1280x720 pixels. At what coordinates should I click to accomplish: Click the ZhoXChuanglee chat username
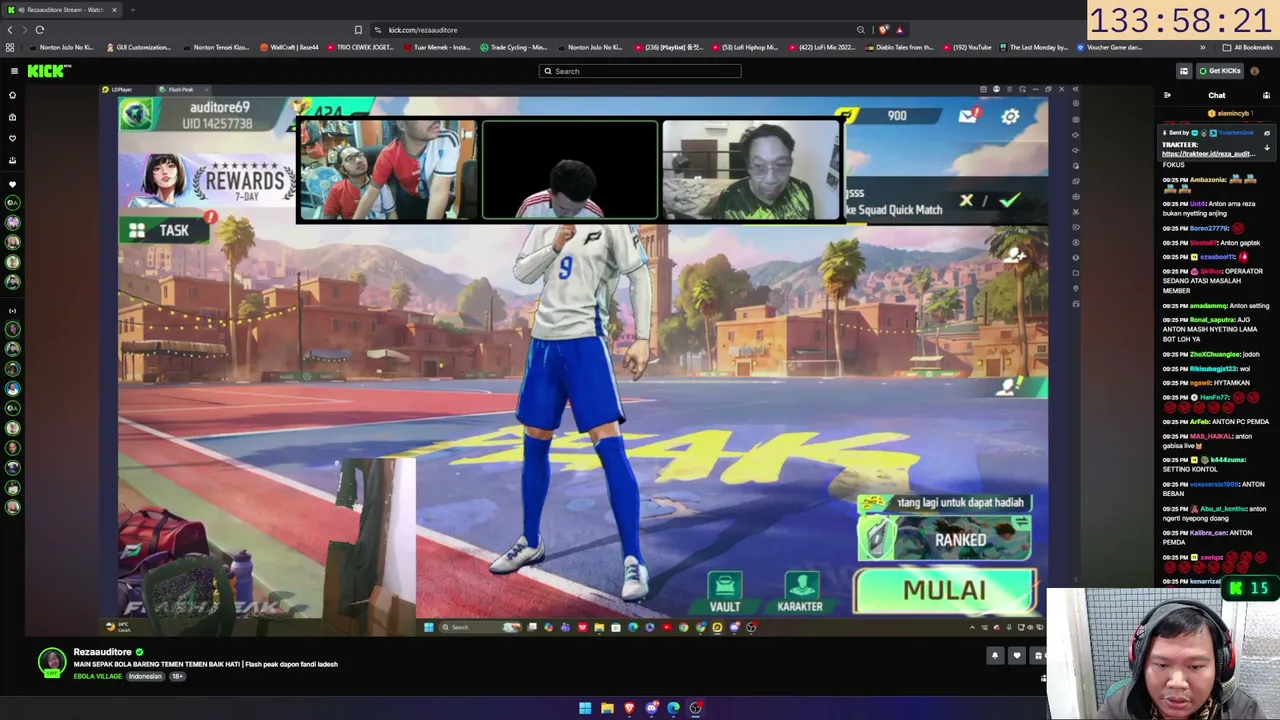point(1216,354)
